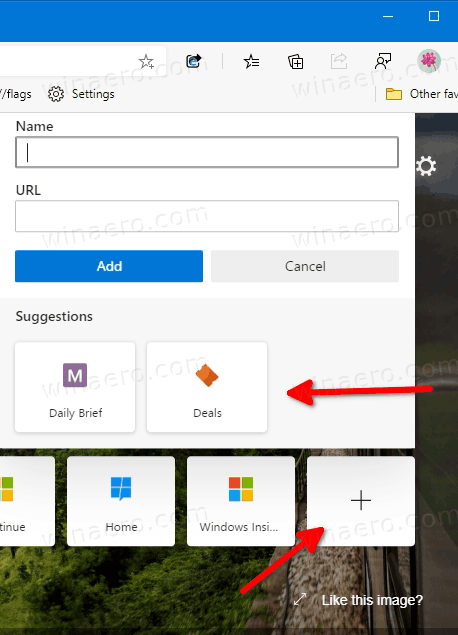Open the profile avatar
The height and width of the screenshot is (635, 458).
[x=429, y=61]
